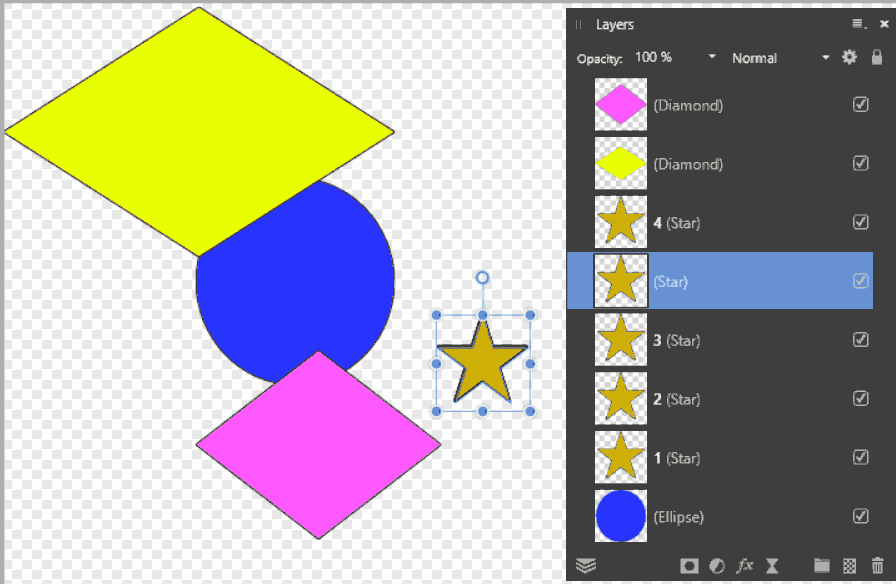
Task: Add a new pixel layer
Action: [850, 566]
